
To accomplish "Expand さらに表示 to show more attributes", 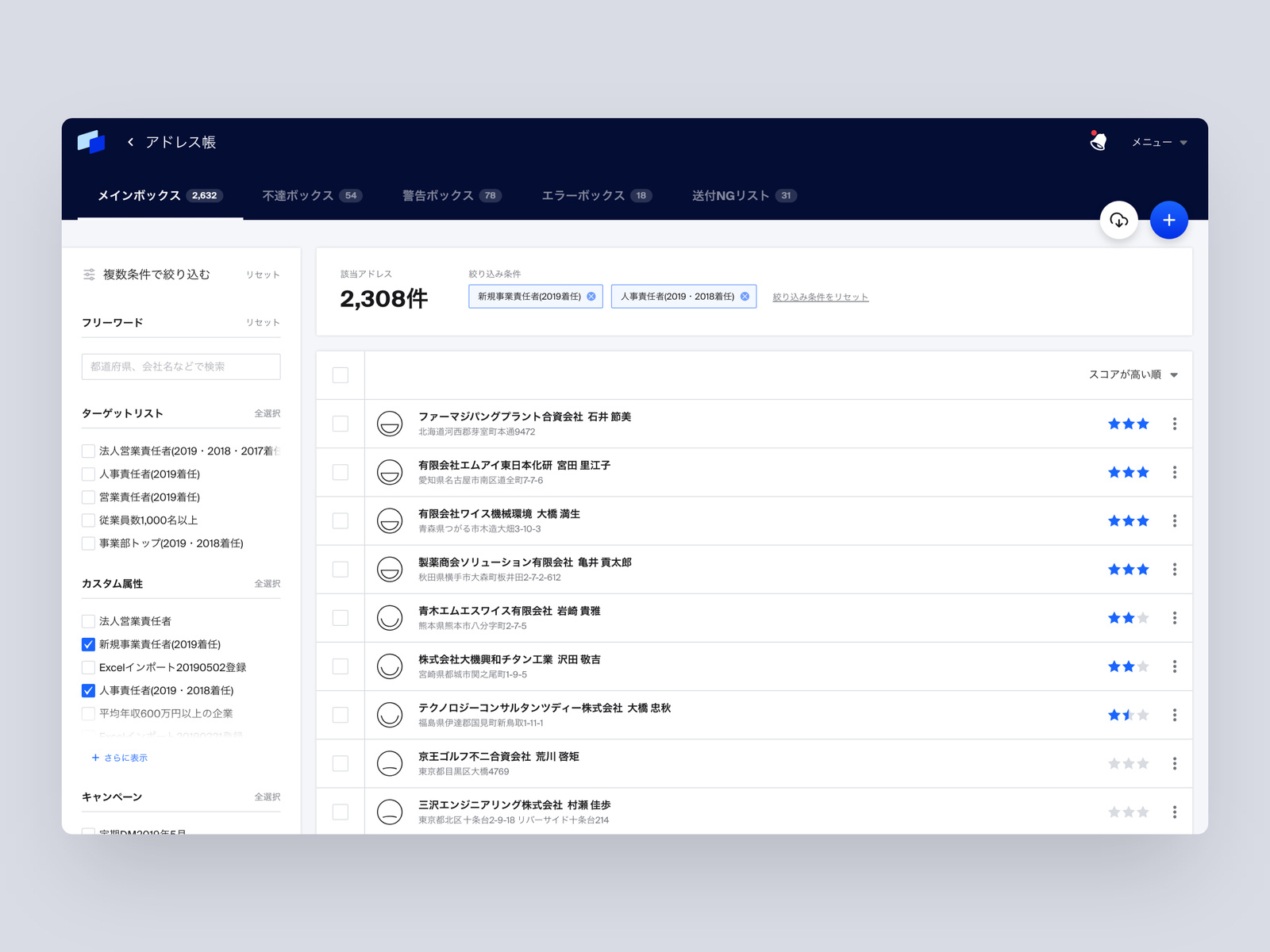I will (x=119, y=758).
